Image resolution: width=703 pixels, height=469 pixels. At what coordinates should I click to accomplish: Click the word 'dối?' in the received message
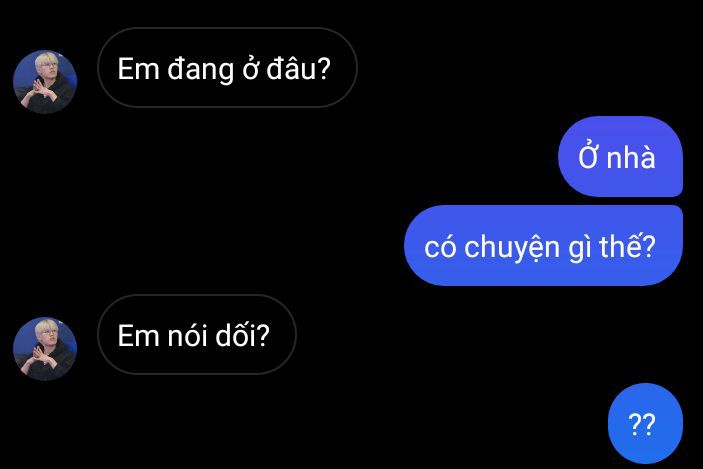coord(243,334)
